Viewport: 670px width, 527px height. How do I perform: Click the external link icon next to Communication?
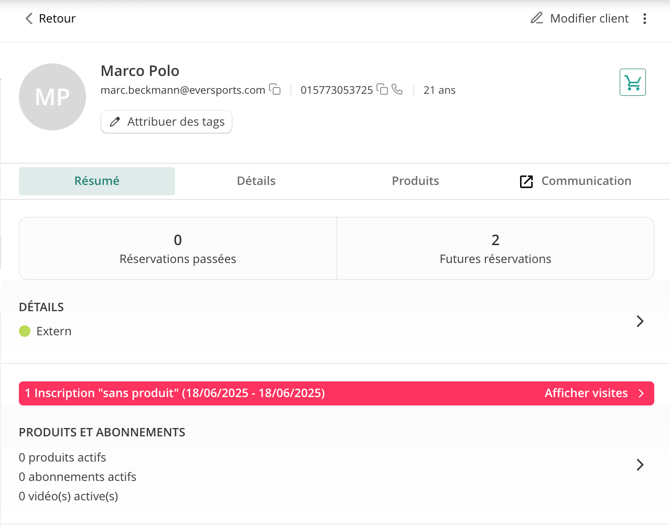[x=526, y=182]
